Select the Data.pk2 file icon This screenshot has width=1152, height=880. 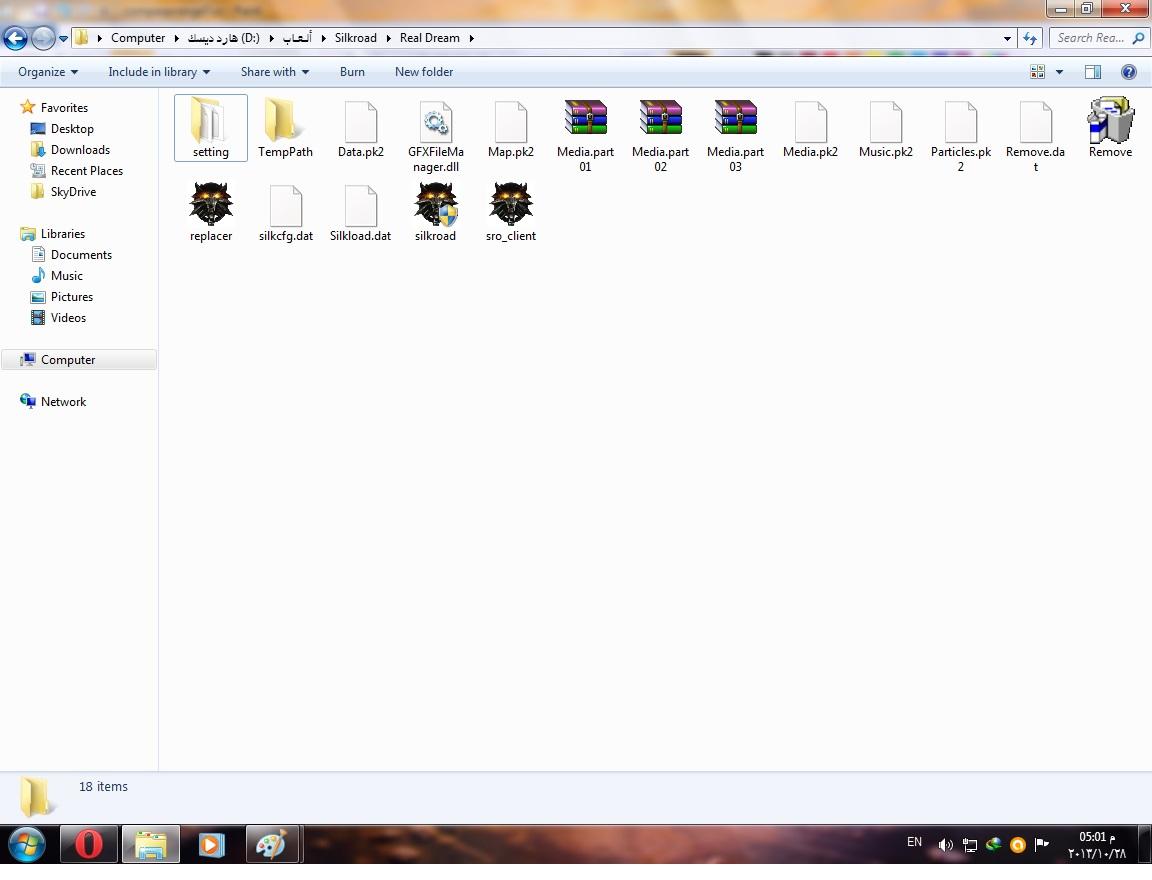[361, 121]
